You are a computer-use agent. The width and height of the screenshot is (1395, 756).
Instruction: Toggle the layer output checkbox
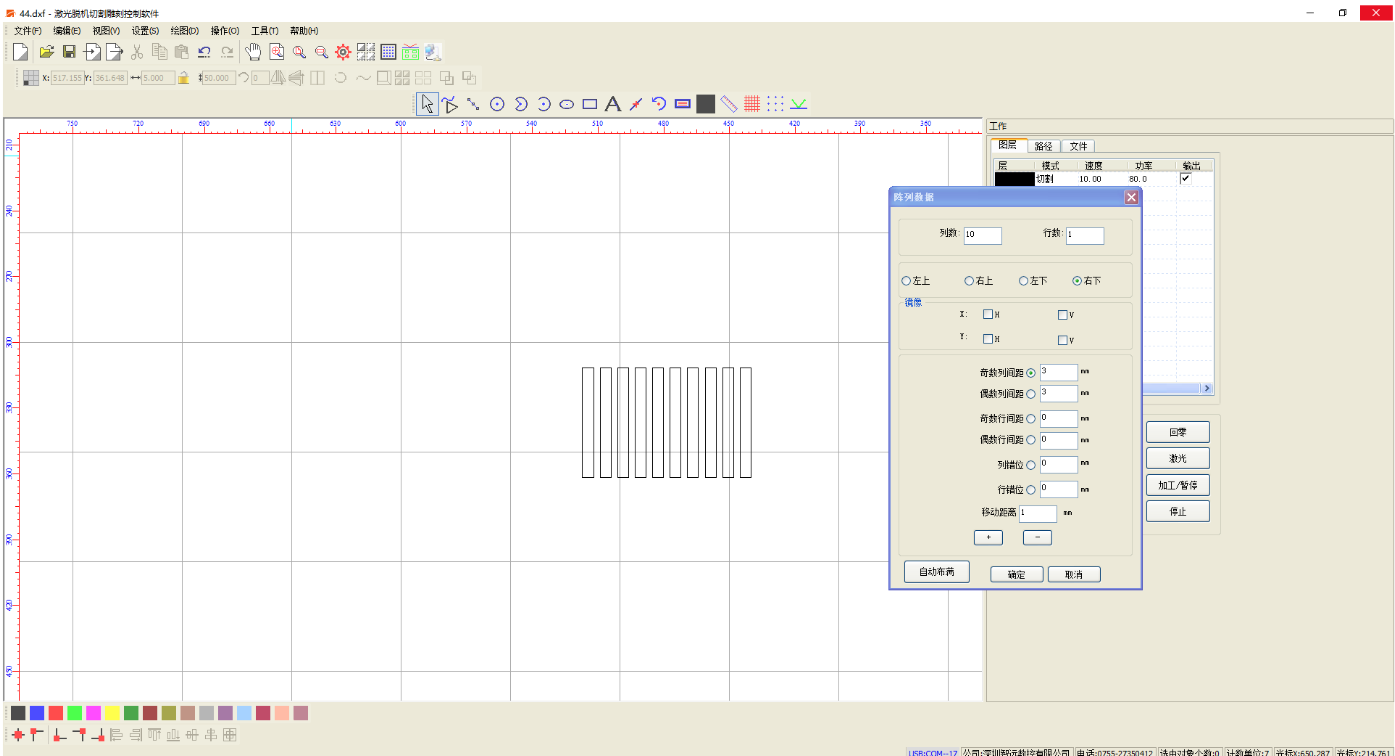(1186, 178)
